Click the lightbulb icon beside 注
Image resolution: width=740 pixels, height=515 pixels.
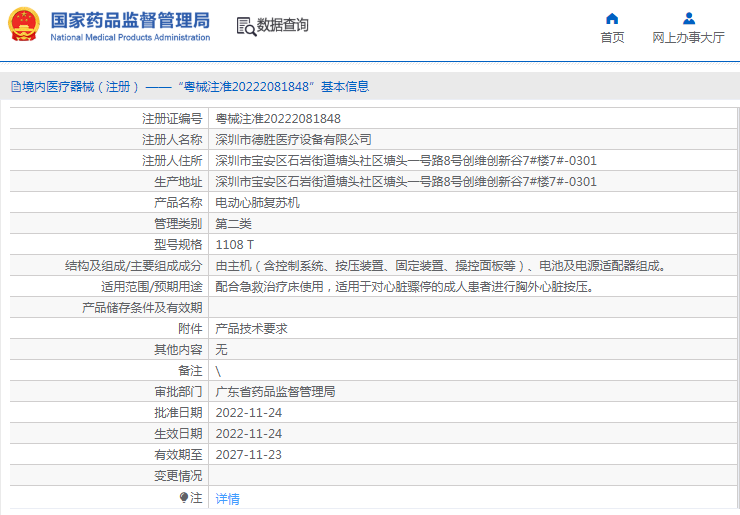[x=184, y=497]
